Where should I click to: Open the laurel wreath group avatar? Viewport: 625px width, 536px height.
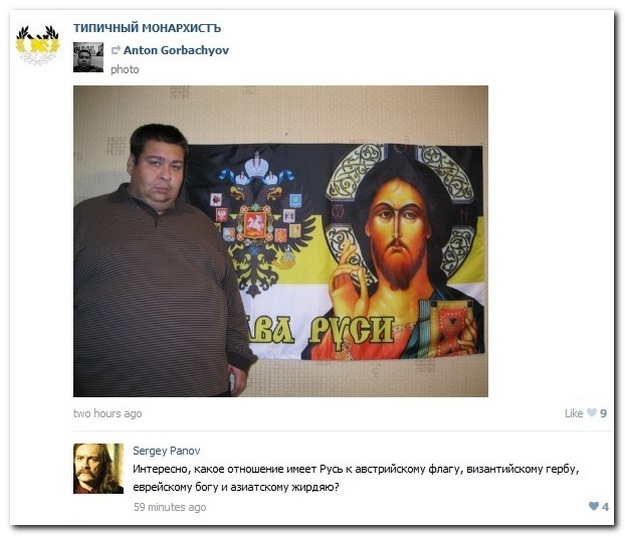(37, 45)
